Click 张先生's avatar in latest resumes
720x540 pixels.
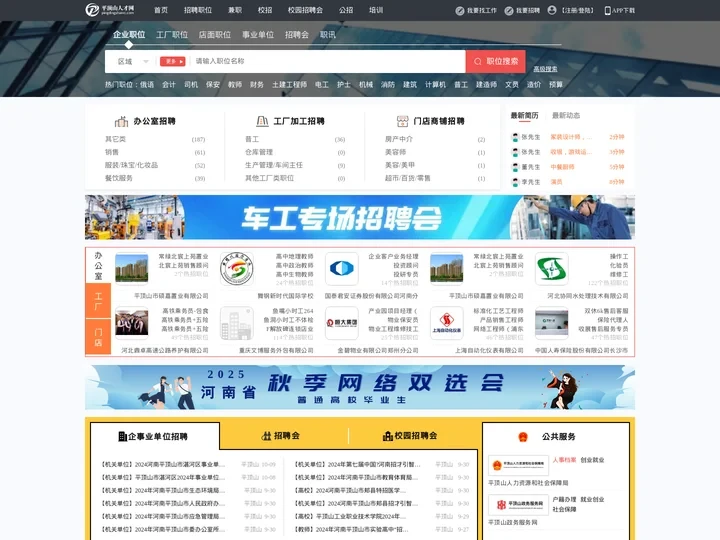(513, 137)
